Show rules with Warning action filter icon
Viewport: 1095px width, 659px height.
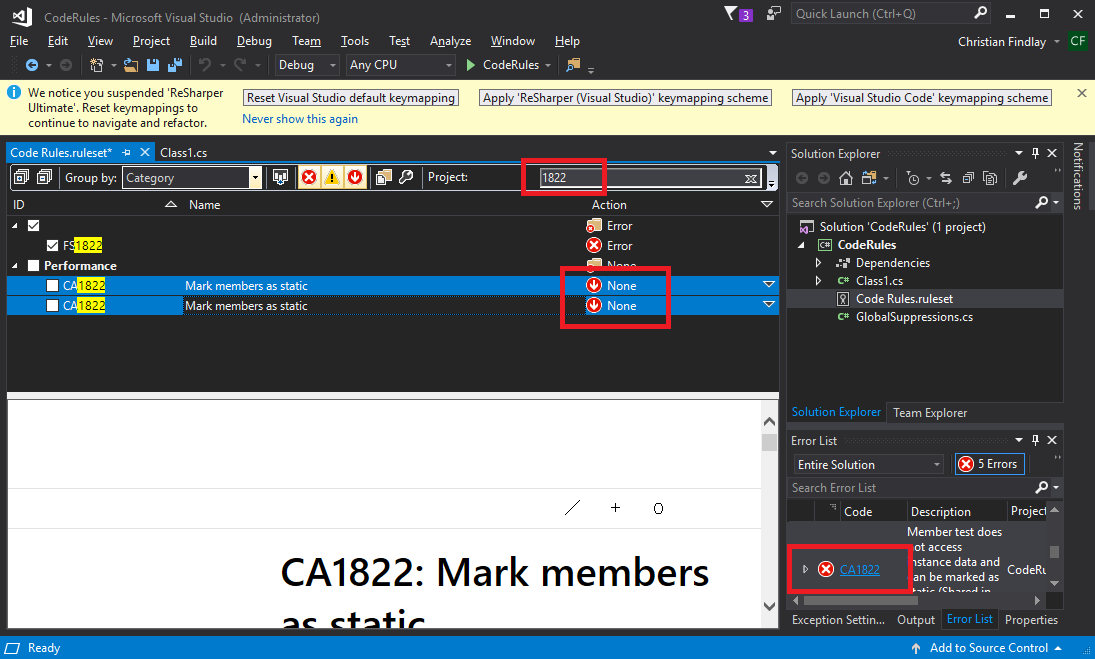(x=332, y=177)
